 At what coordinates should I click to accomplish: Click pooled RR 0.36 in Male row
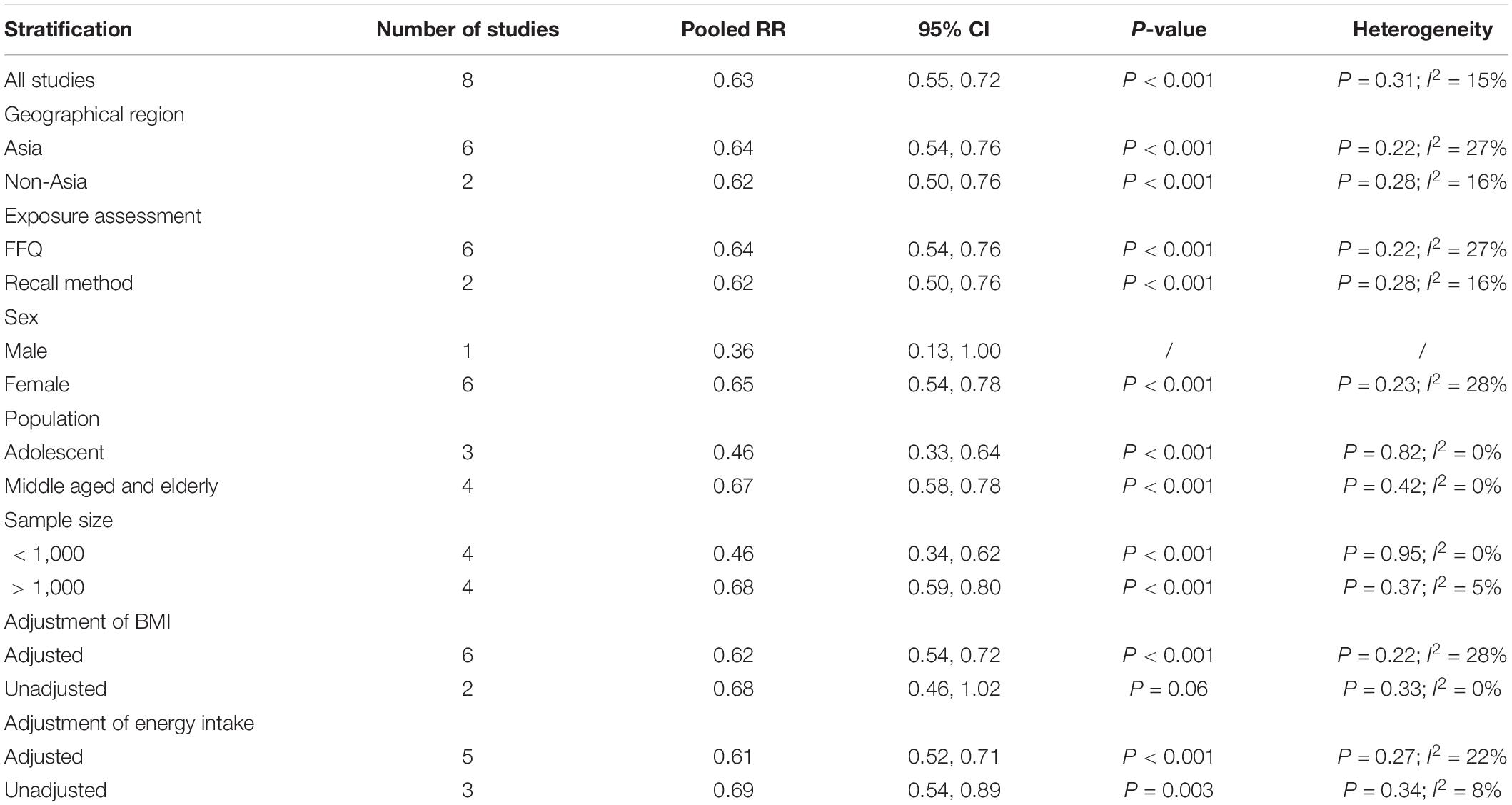(733, 351)
